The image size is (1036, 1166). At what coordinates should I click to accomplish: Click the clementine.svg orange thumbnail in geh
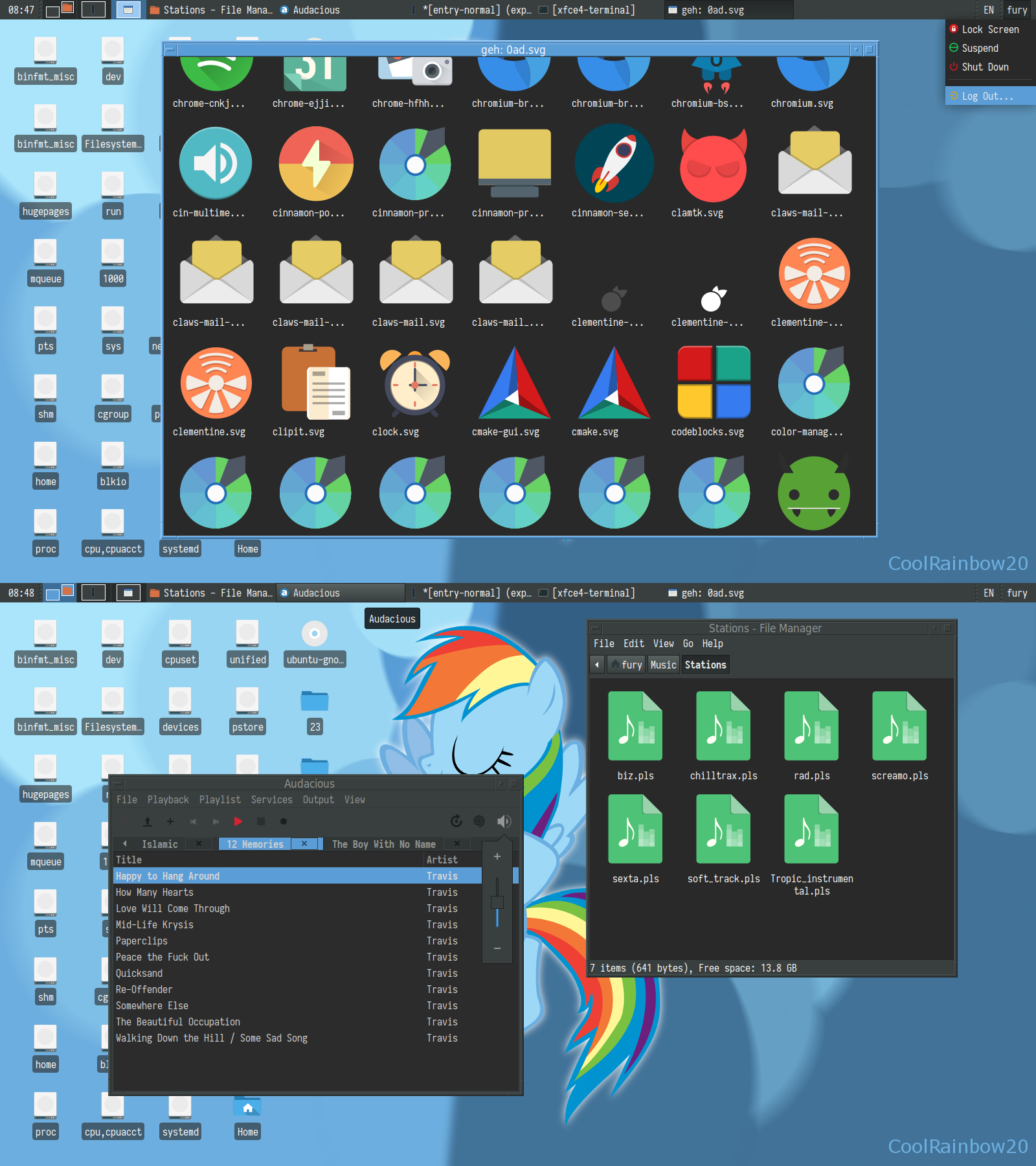click(x=216, y=383)
